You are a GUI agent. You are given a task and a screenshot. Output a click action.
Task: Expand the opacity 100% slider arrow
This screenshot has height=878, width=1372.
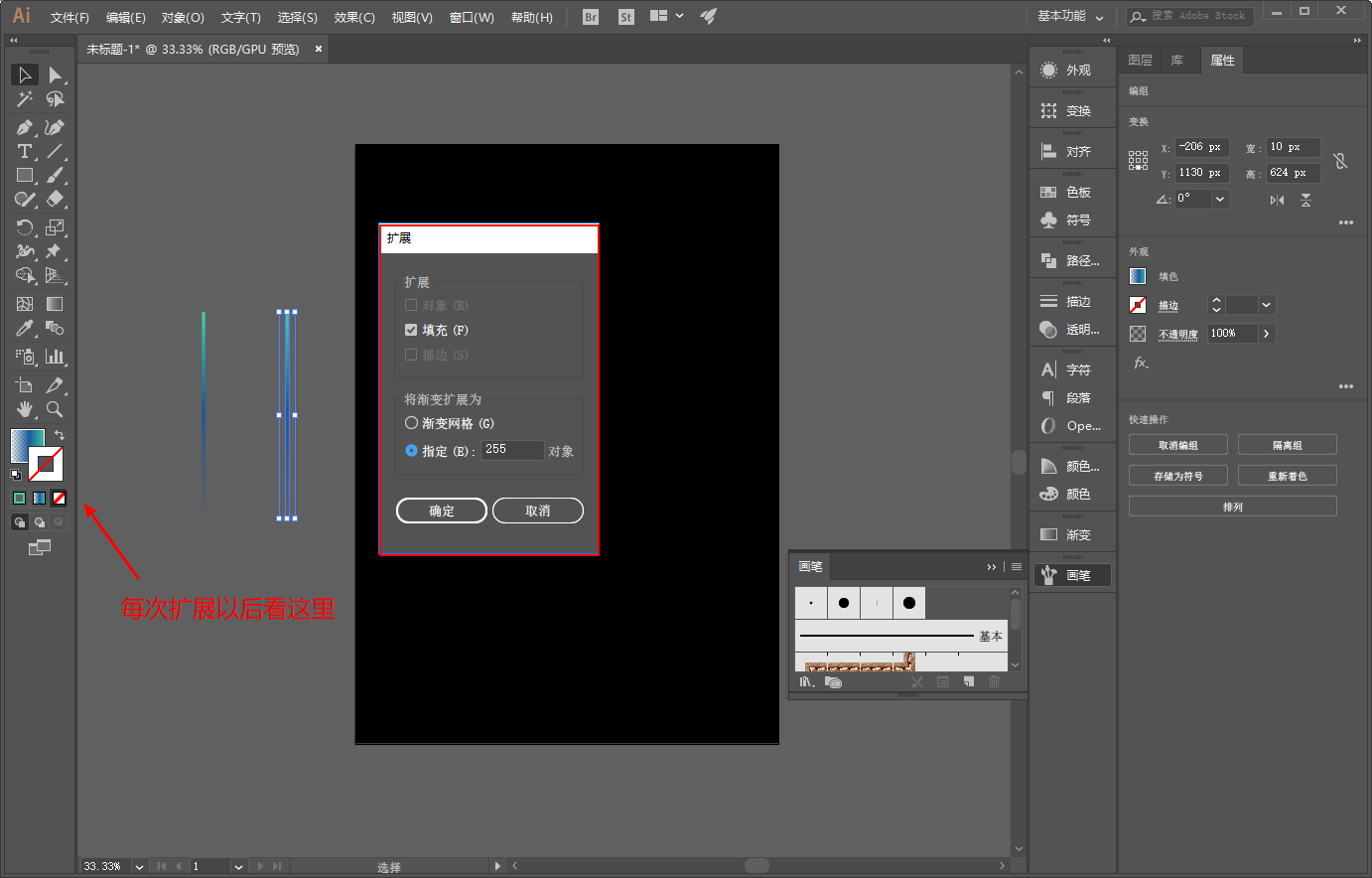(x=1267, y=334)
